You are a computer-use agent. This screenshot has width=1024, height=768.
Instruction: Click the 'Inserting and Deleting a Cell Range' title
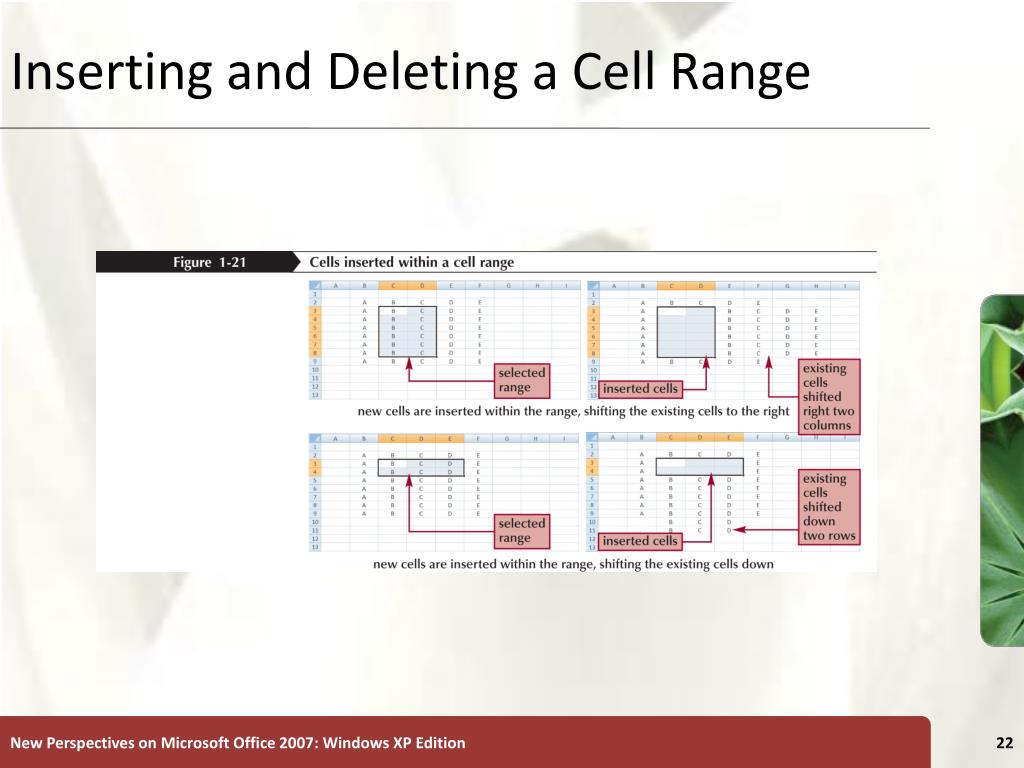click(411, 72)
